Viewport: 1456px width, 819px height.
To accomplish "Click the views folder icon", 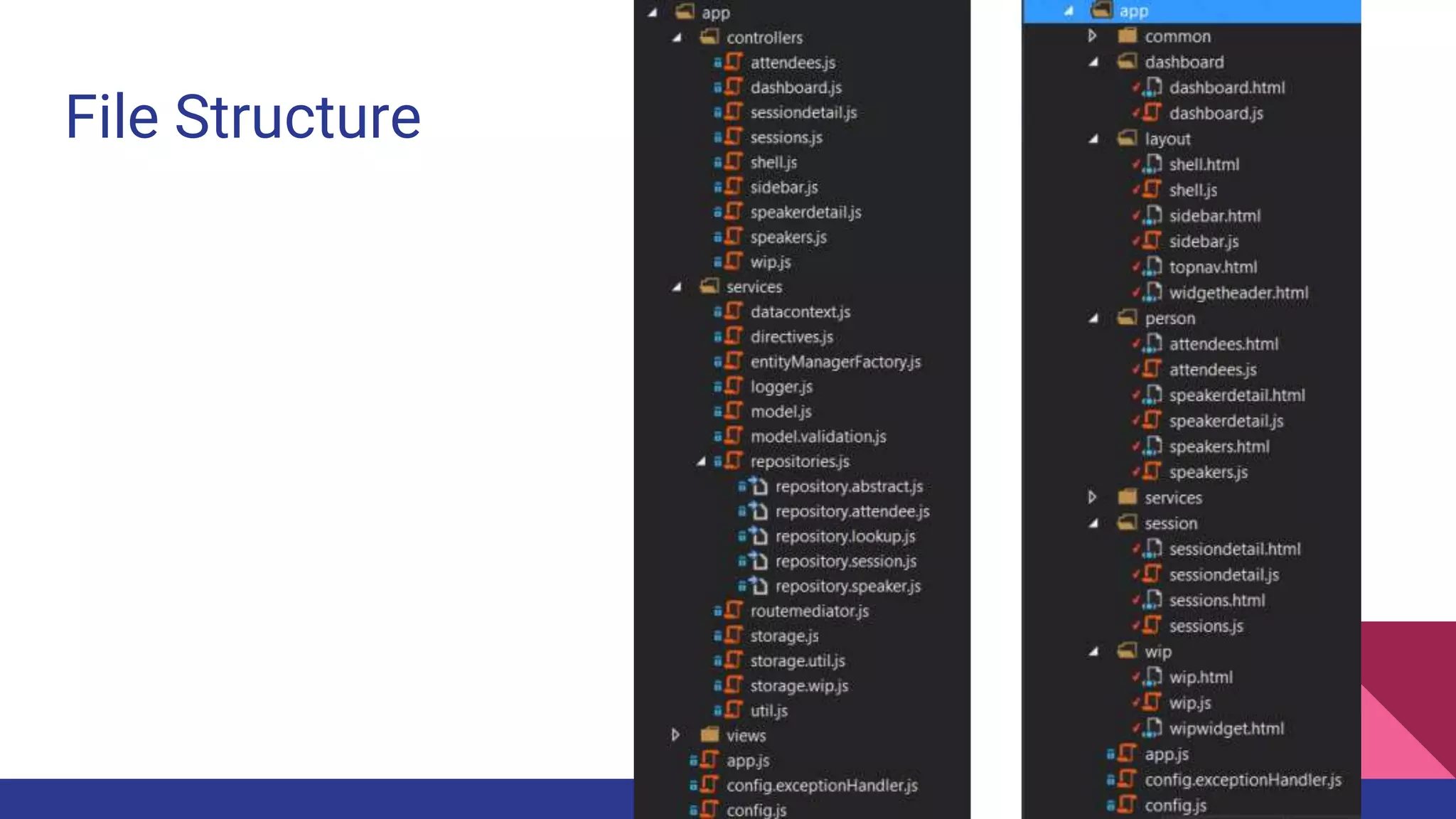I will [x=709, y=734].
